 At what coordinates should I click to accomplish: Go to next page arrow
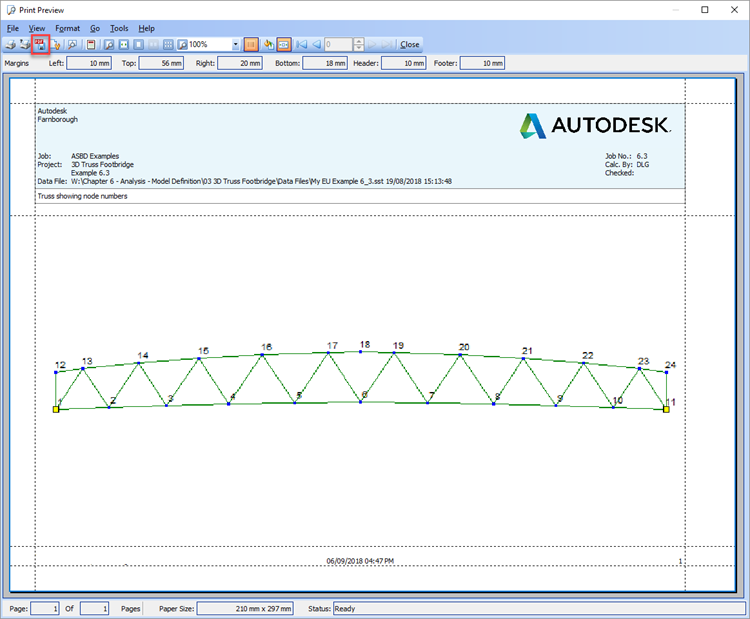click(x=373, y=44)
